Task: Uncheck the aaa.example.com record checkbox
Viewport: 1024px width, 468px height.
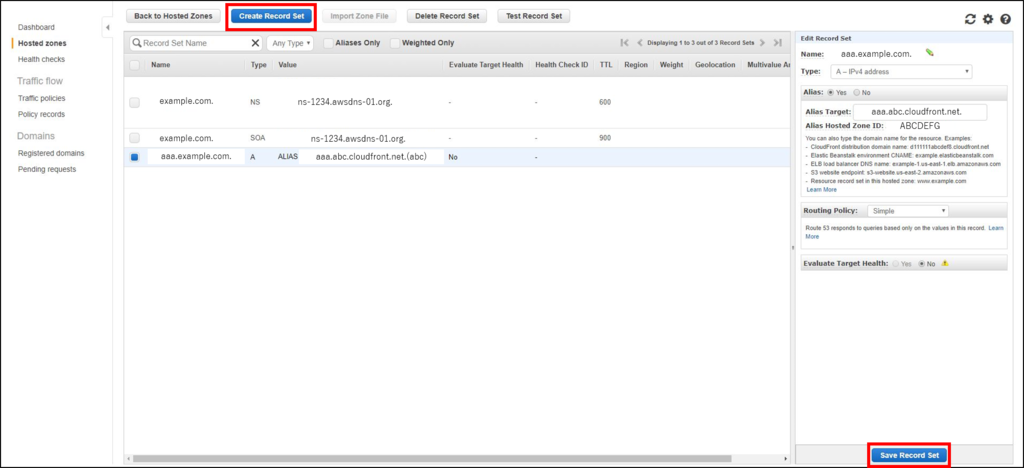Action: [135, 157]
